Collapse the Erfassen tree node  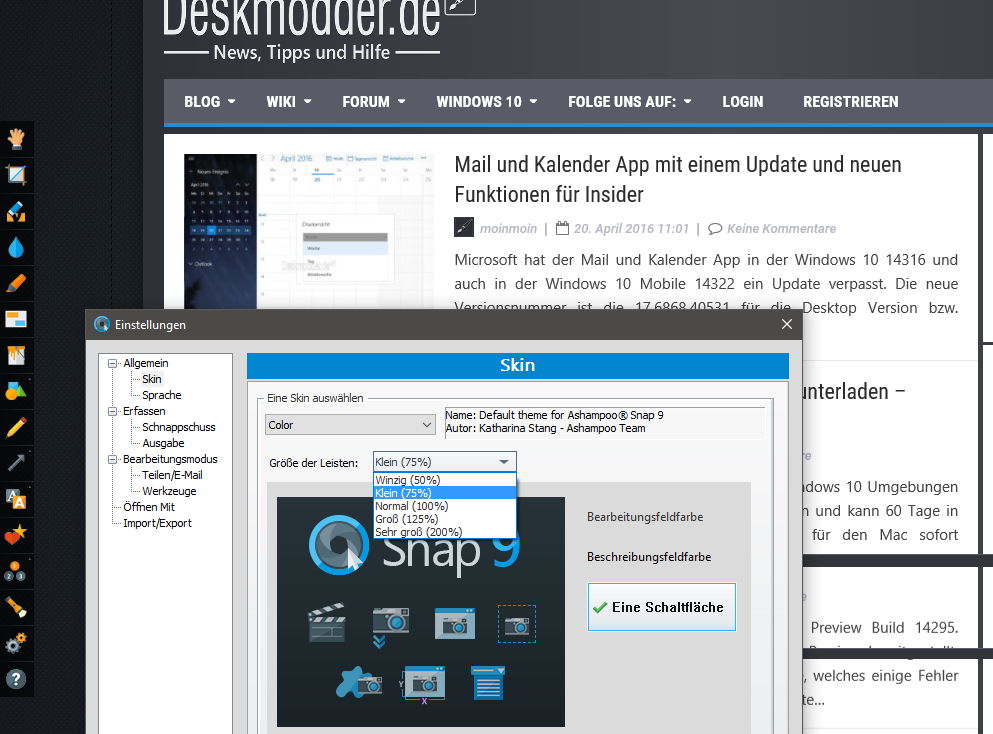point(112,411)
